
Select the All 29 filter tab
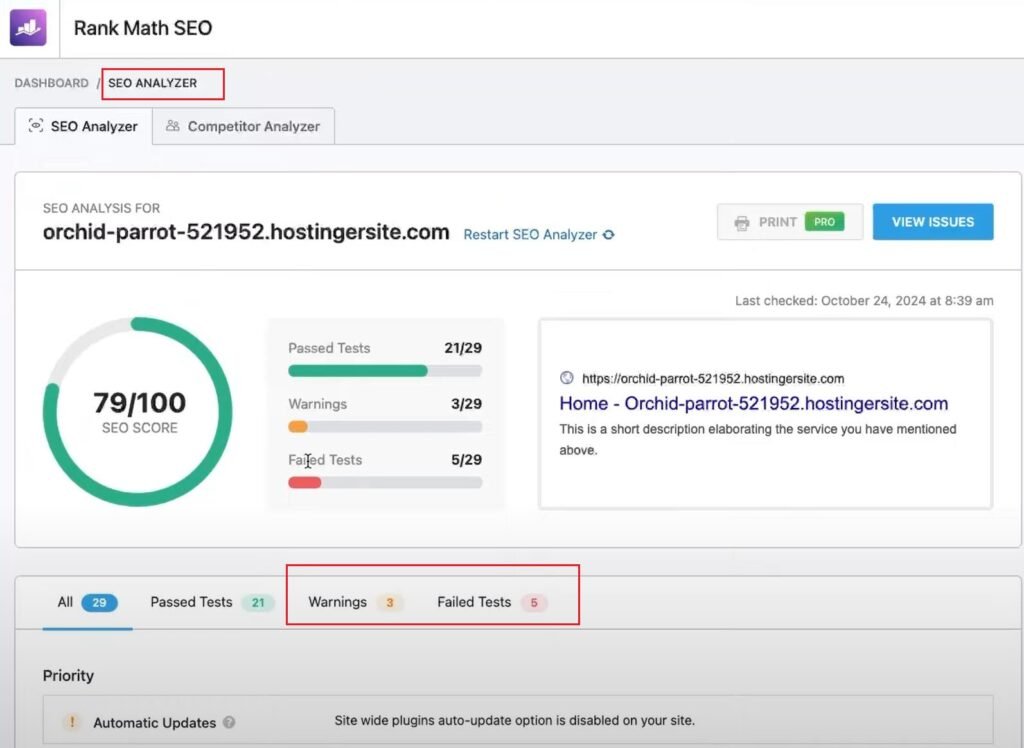pyautogui.click(x=88, y=602)
